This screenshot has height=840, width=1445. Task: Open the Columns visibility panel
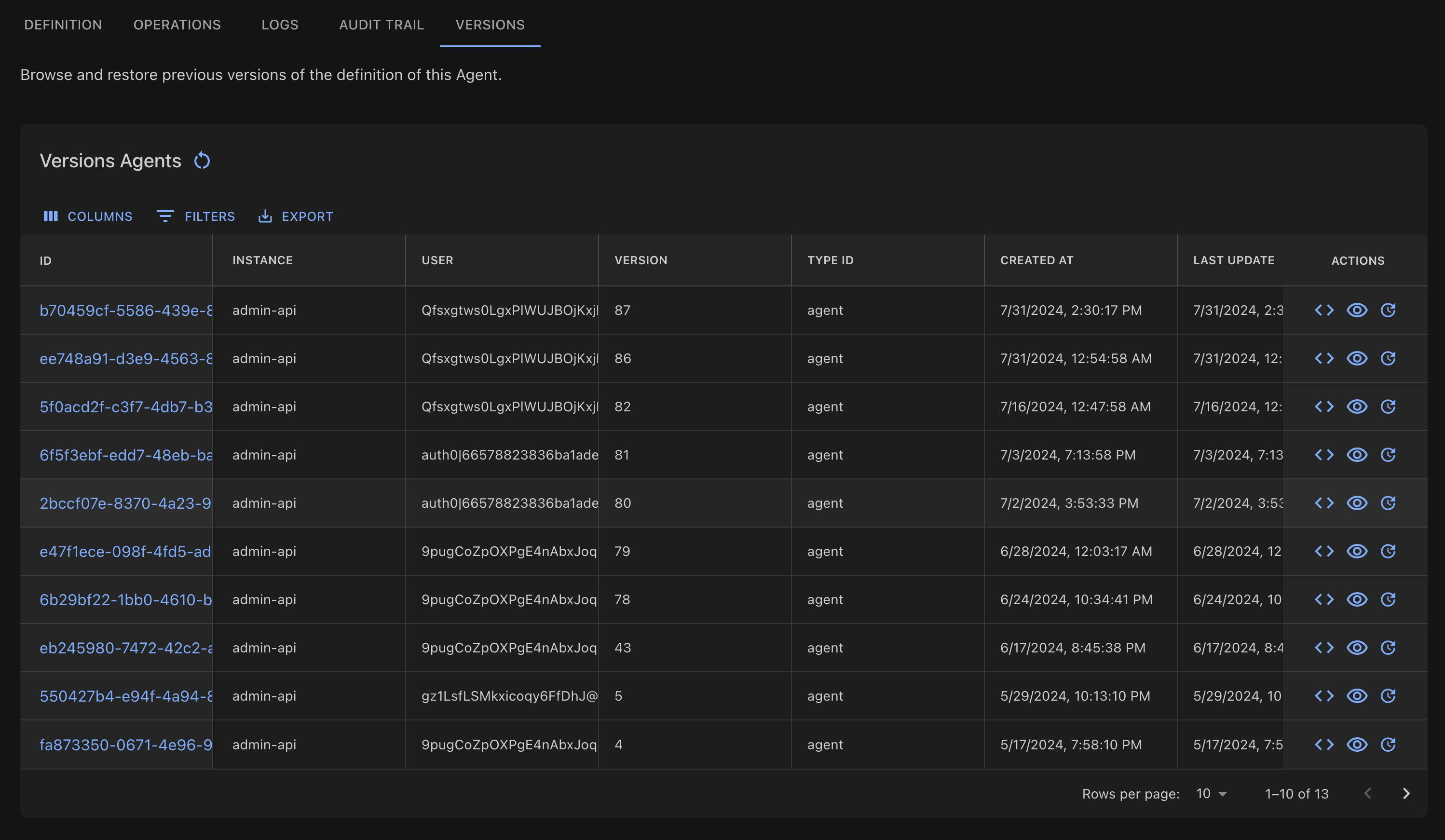click(88, 216)
